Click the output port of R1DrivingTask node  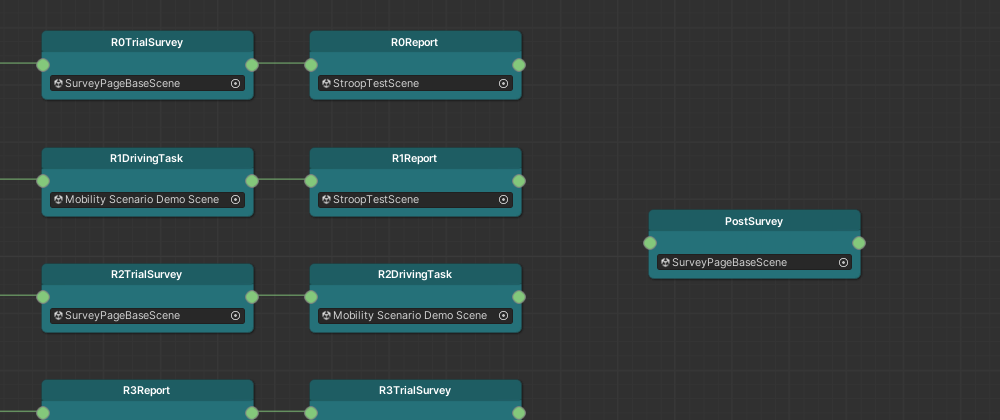pos(252,181)
